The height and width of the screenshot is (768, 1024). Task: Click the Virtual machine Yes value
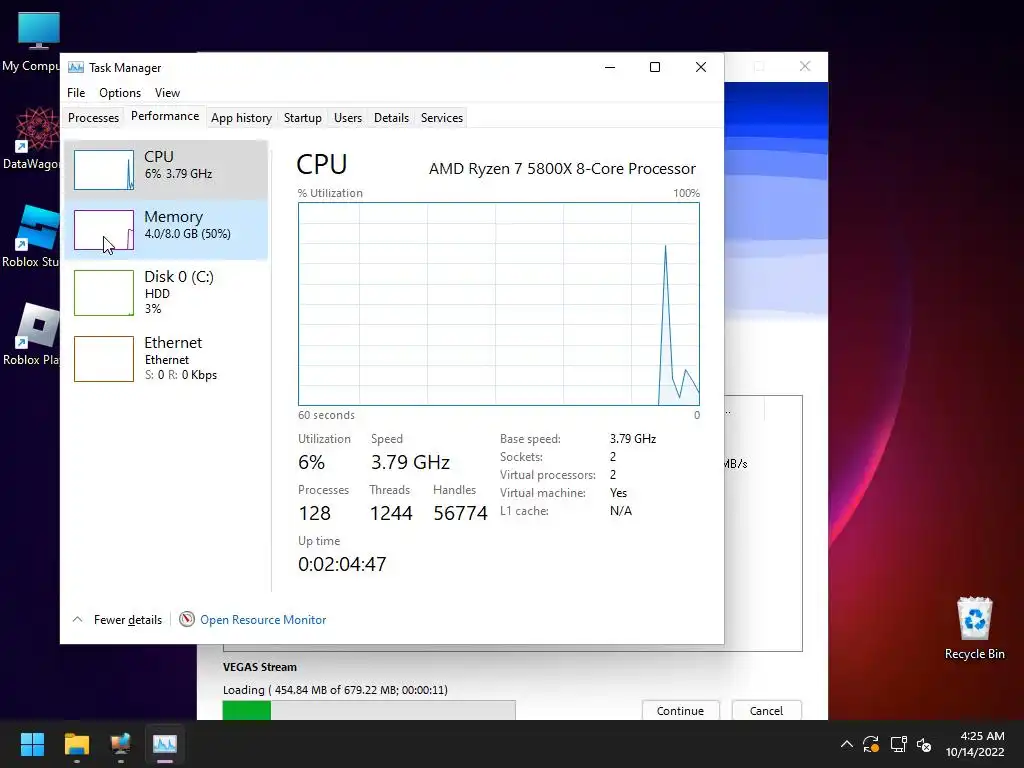[x=618, y=493]
